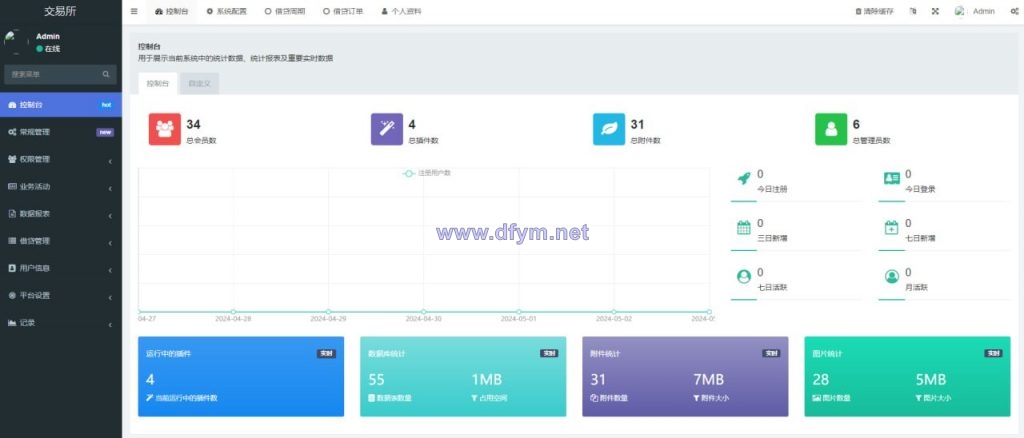
Task: Click the purple magic wand 总插件数 icon
Action: point(387,129)
